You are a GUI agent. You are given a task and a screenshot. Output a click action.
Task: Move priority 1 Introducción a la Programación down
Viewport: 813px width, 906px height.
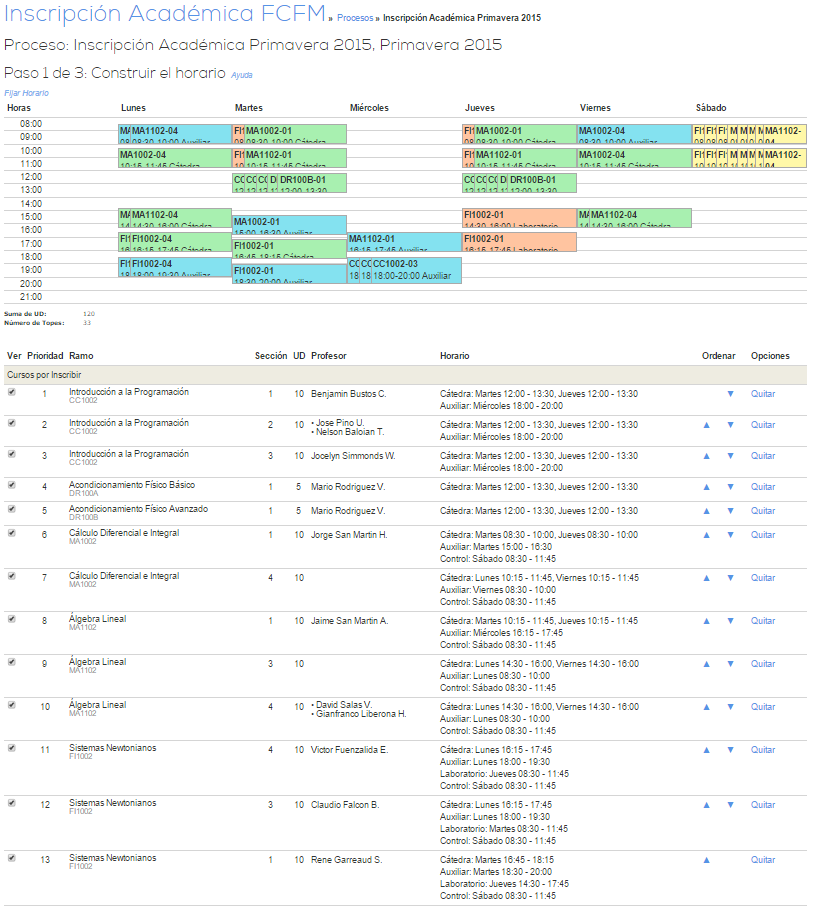click(x=730, y=394)
